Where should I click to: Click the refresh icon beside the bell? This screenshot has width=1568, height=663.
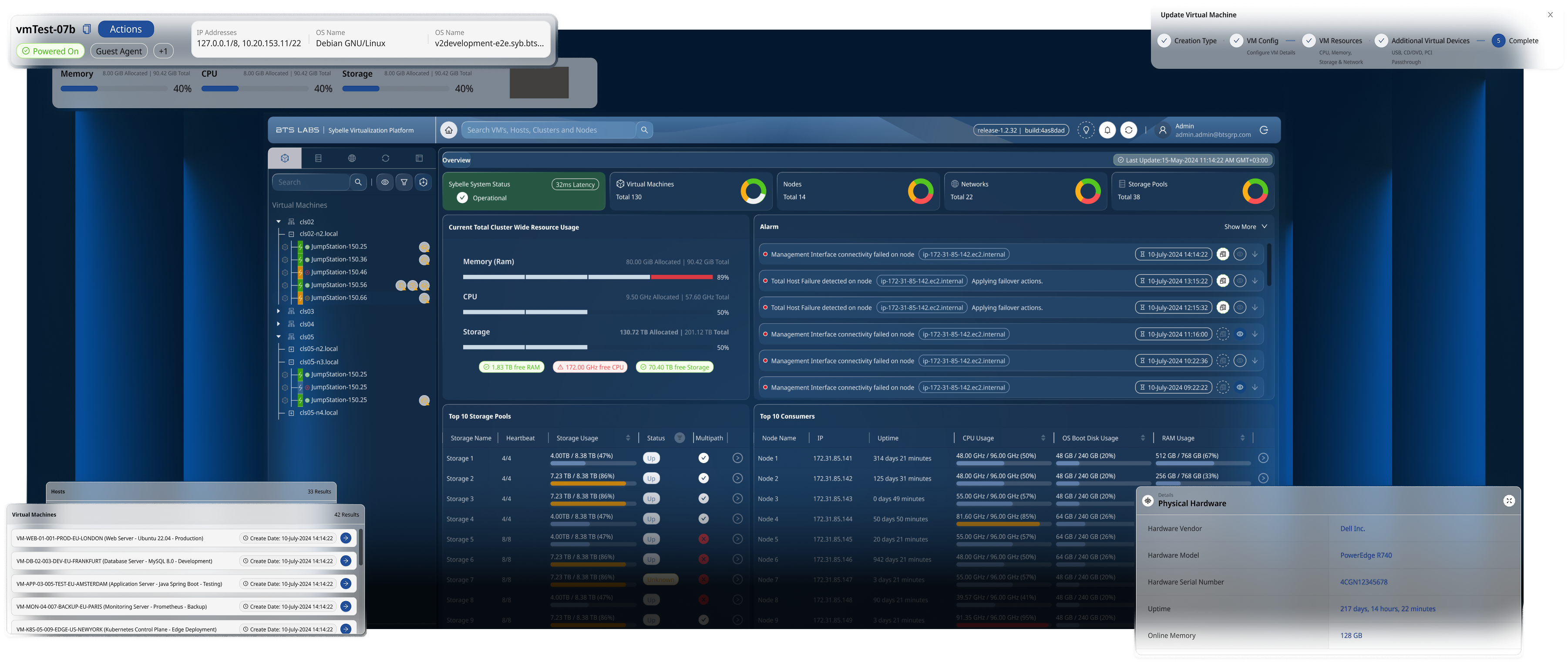coord(1128,130)
